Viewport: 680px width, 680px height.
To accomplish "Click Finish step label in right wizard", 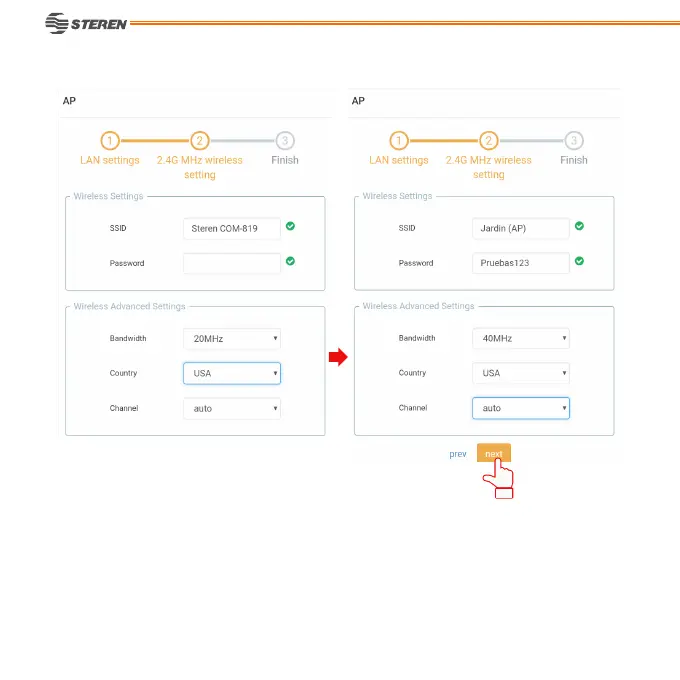I will tap(574, 160).
